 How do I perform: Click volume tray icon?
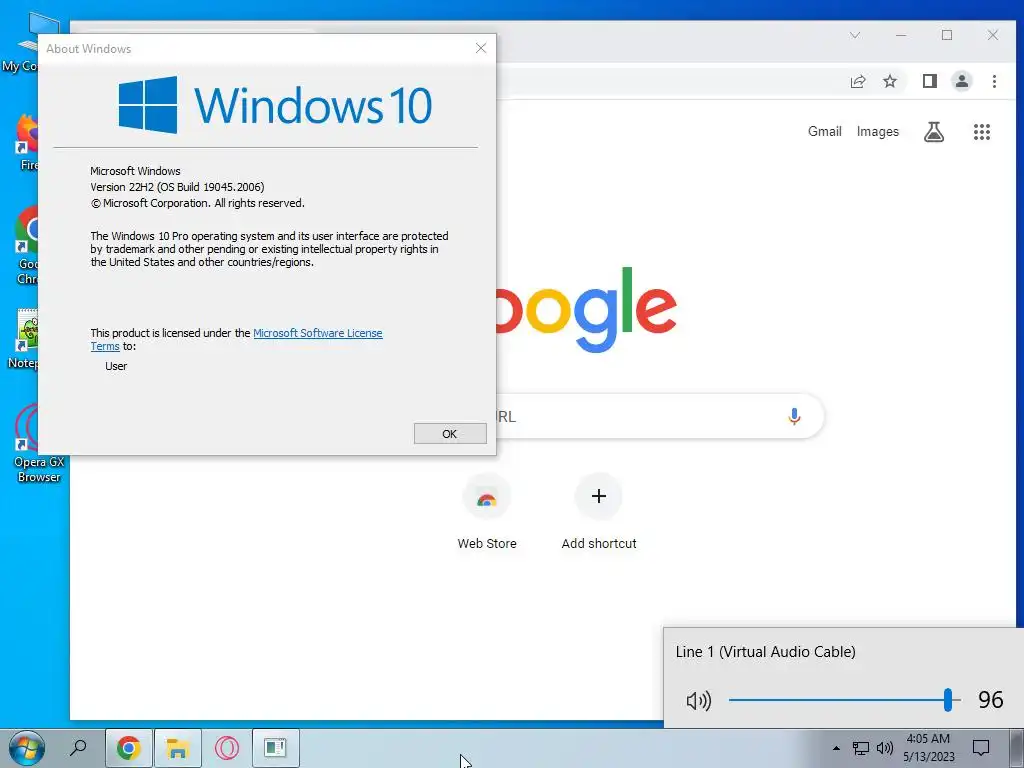(885, 748)
